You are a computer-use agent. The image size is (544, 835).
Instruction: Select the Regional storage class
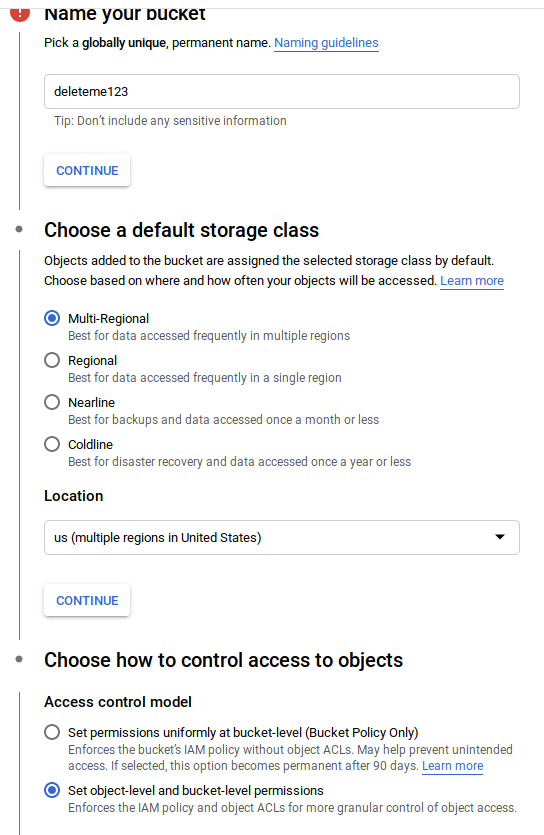click(x=52, y=361)
